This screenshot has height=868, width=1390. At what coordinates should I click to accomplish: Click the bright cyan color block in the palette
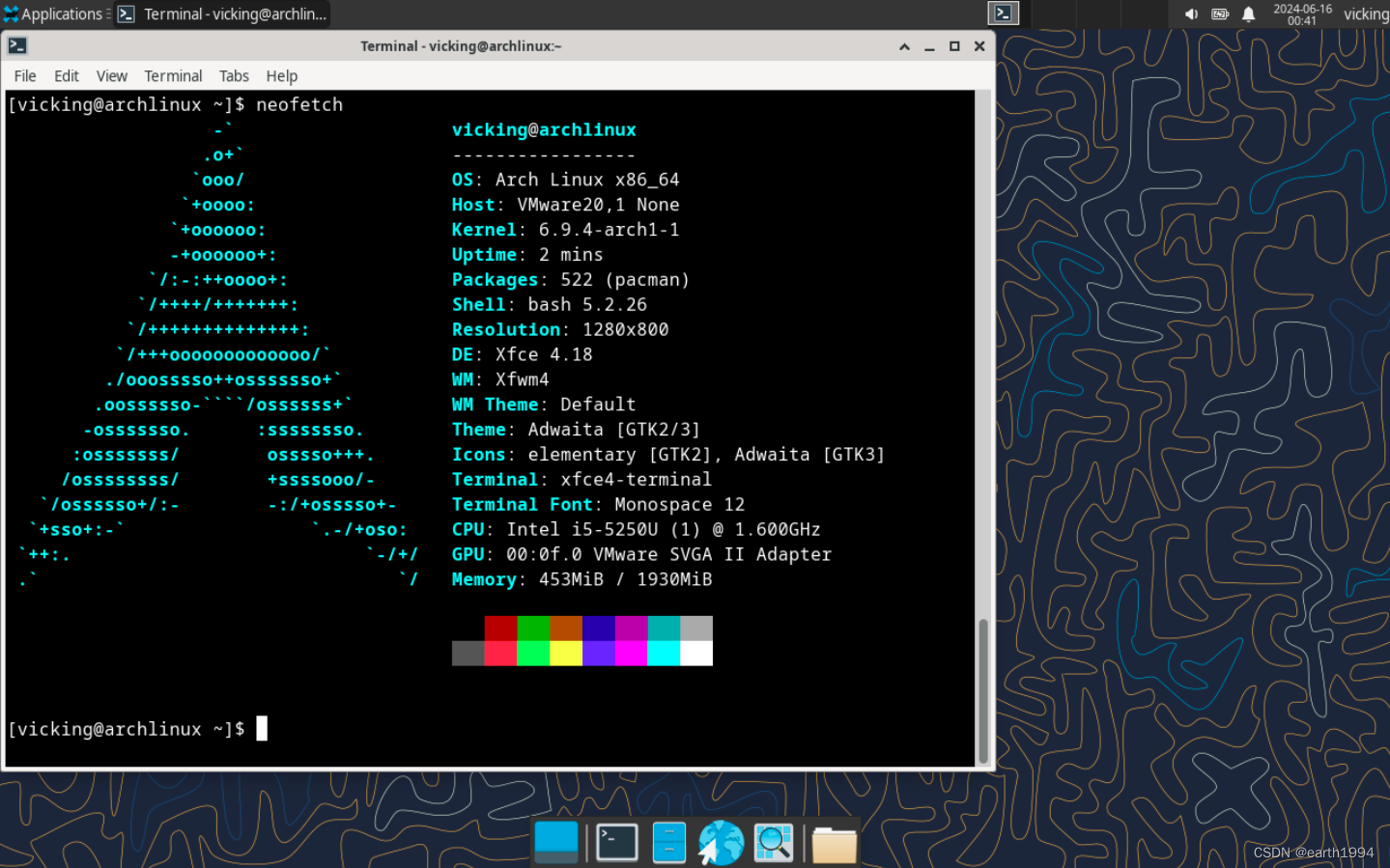(x=664, y=654)
